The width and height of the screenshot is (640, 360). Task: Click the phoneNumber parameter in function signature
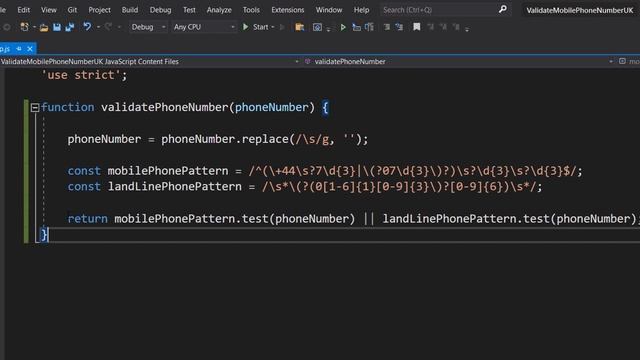pyautogui.click(x=271, y=107)
